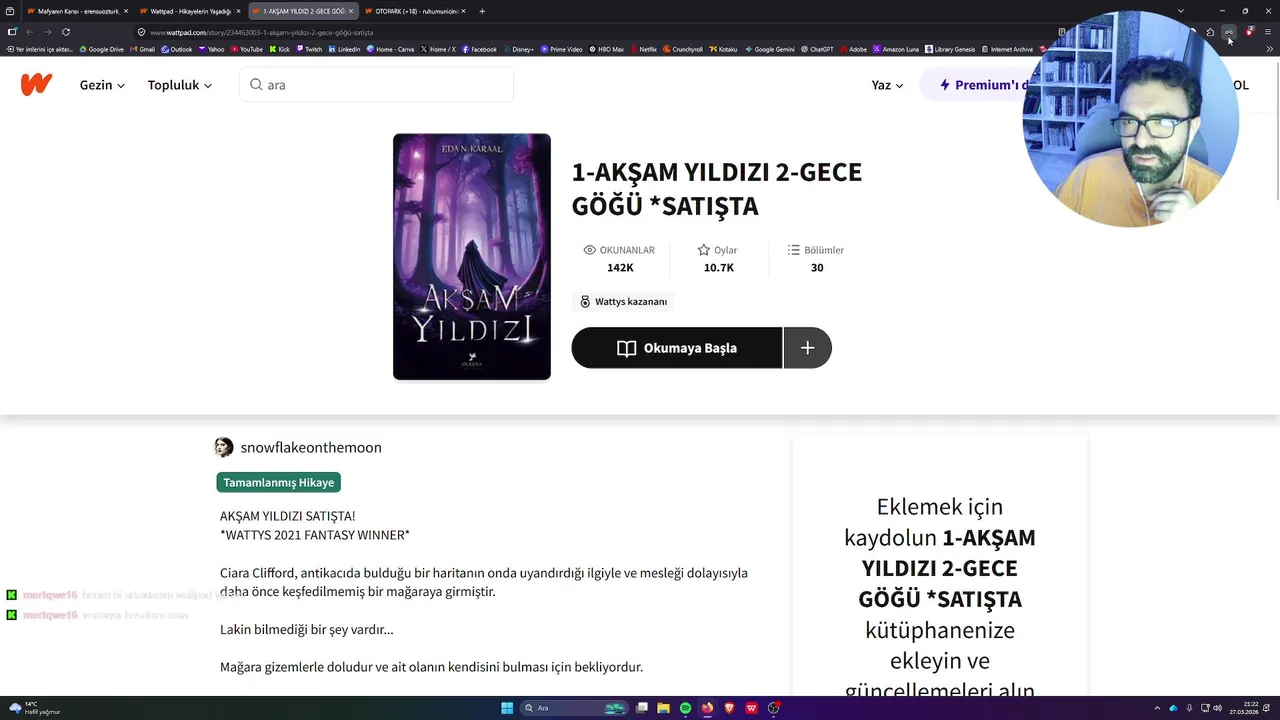Image resolution: width=1280 pixels, height=720 pixels.
Task: Open the Crunchyroll bookmark
Action: click(x=683, y=49)
